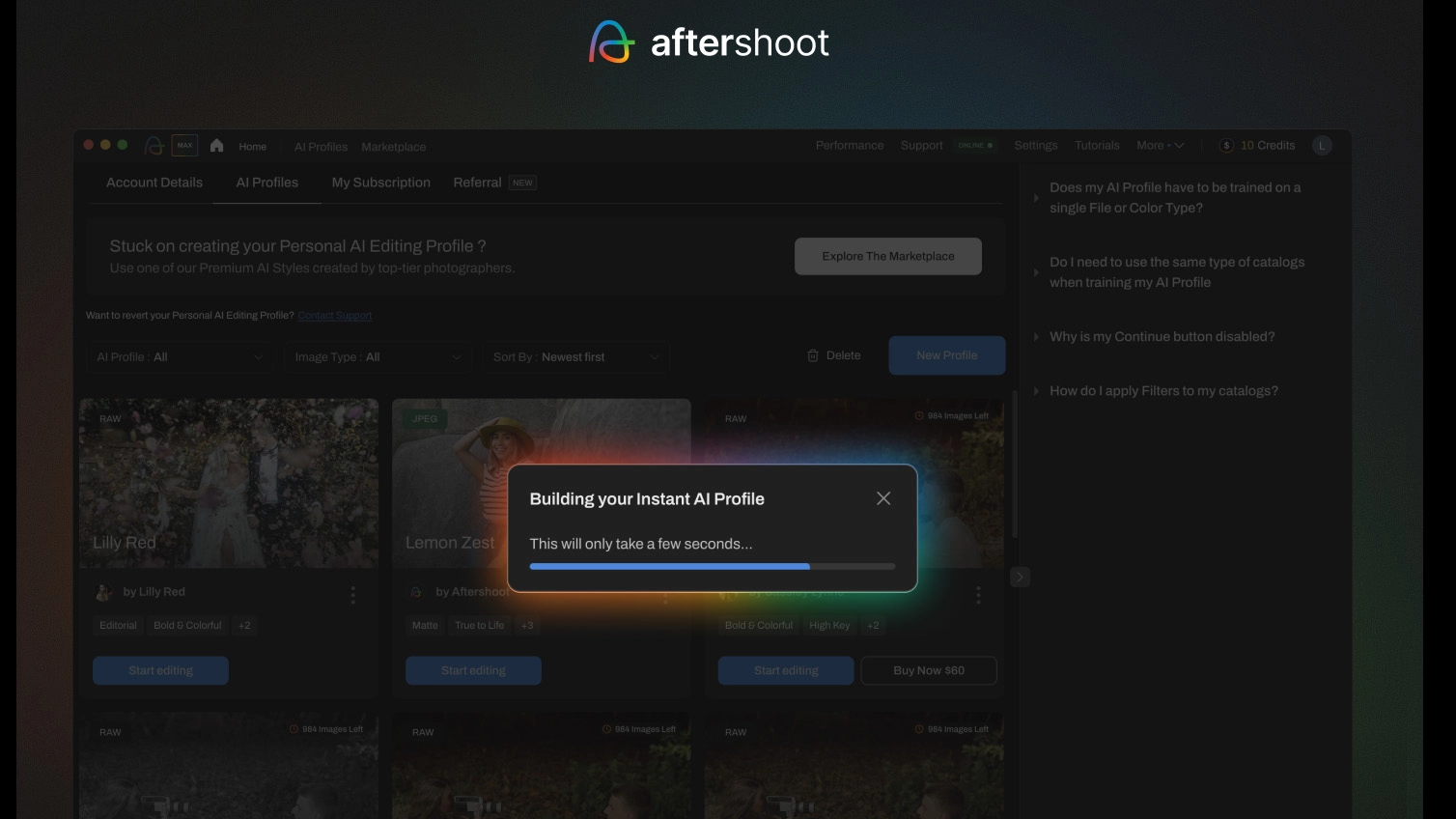Click the Aftershoot author icon on Lemon Zest
This screenshot has height=819, width=1456.
(x=416, y=592)
